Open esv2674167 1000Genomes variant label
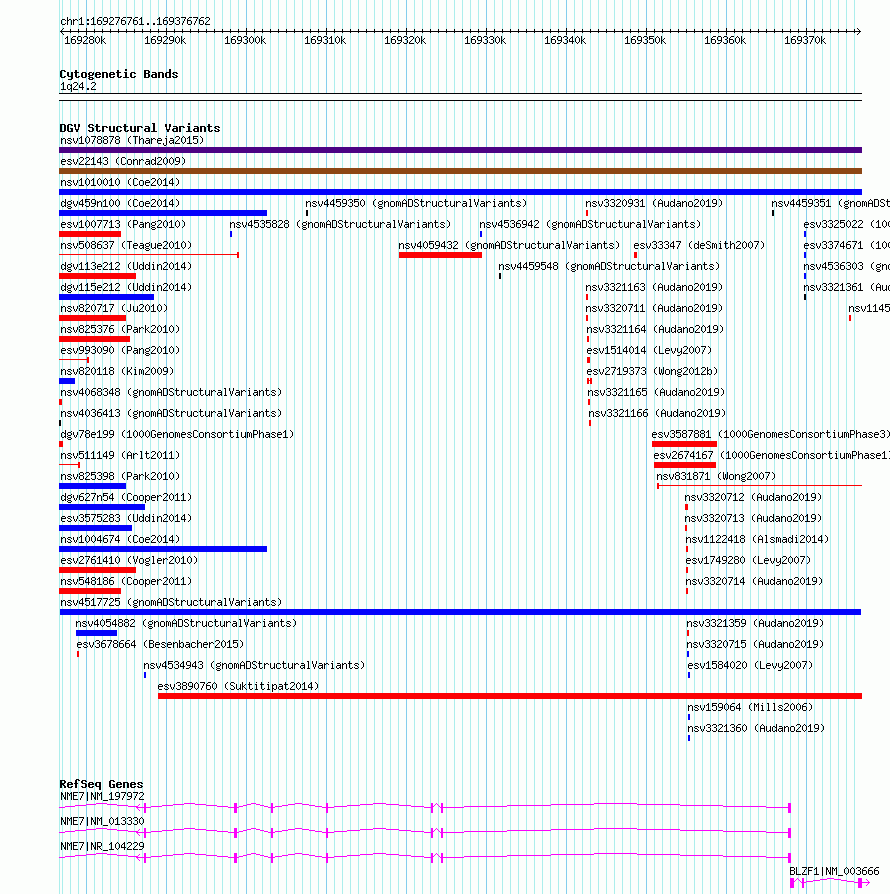Image resolution: width=890 pixels, height=894 pixels. click(x=771, y=456)
